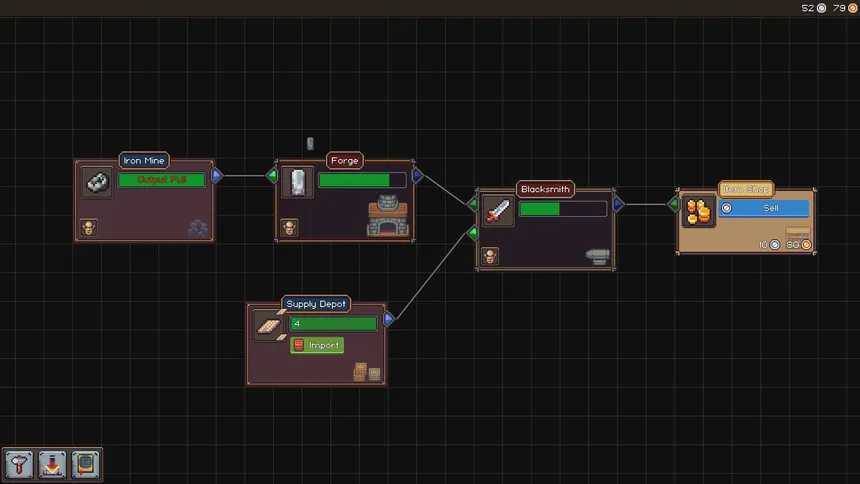860x484 pixels.
Task: Click the Blacksmith progress bar
Action: 562,209
